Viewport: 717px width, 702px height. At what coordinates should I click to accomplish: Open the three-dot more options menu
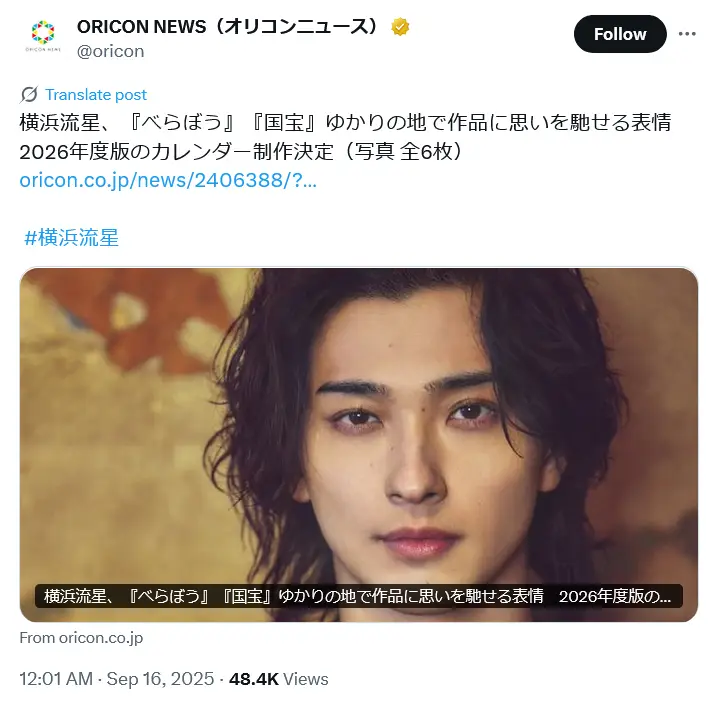pos(687,34)
